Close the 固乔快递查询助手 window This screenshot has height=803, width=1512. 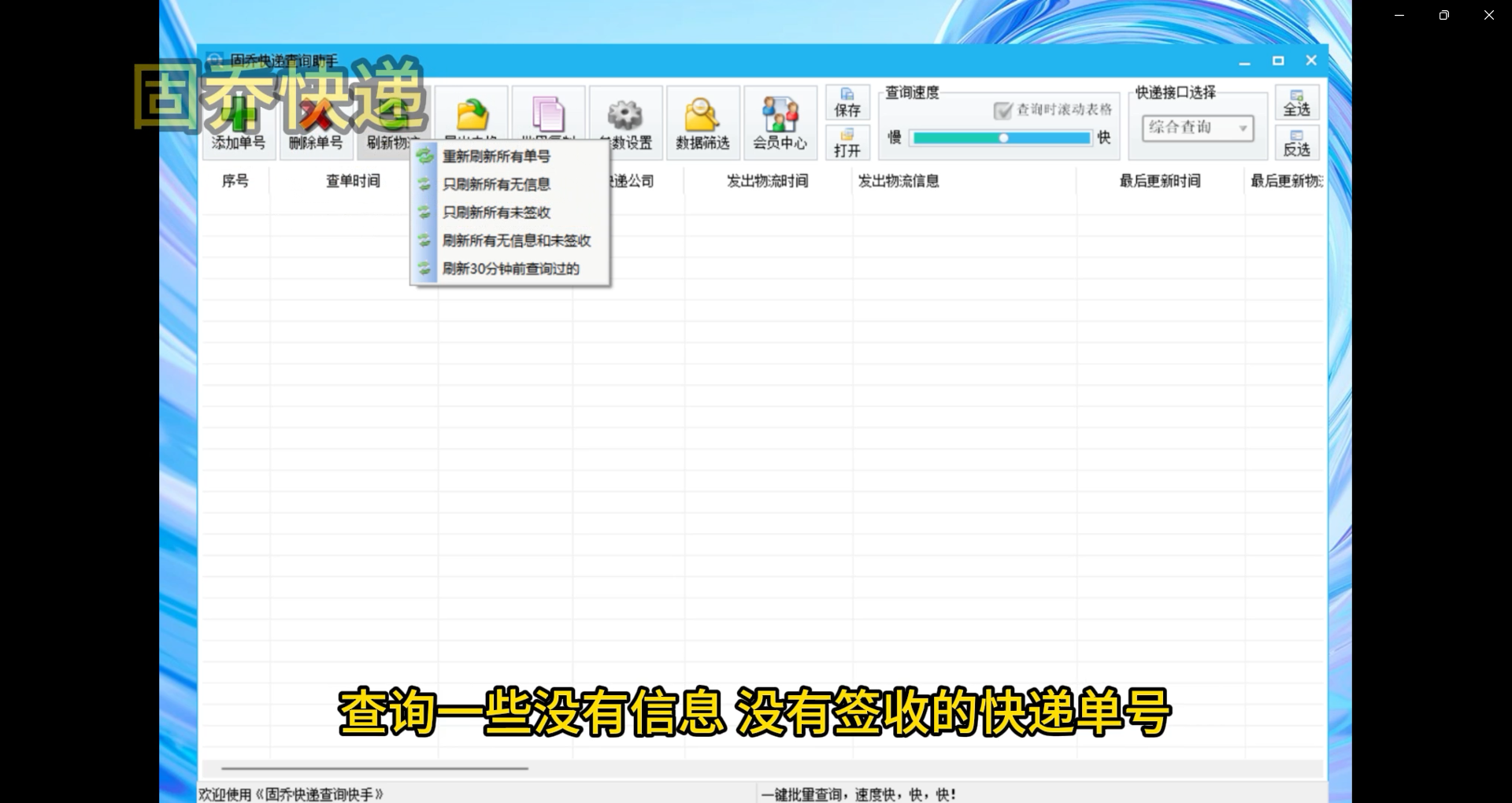[1311, 61]
